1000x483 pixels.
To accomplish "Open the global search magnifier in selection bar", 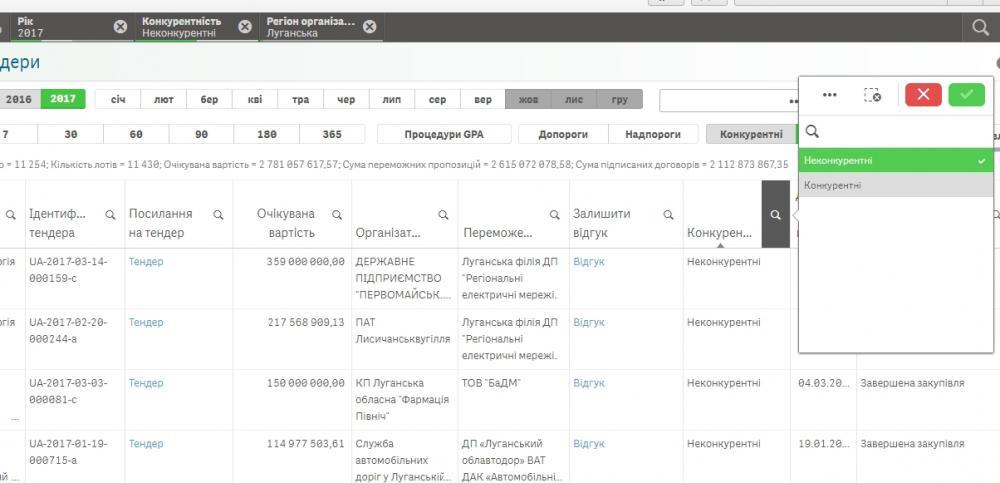I will coord(980,27).
